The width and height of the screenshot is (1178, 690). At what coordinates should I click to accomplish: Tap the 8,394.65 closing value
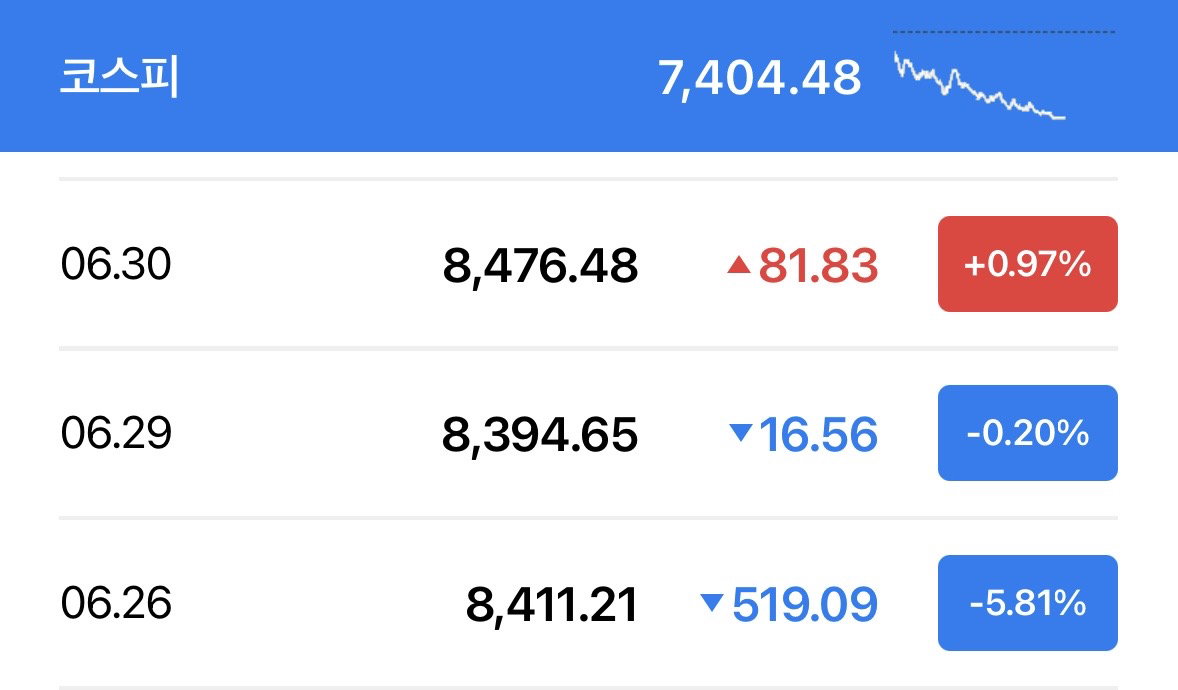pyautogui.click(x=539, y=434)
